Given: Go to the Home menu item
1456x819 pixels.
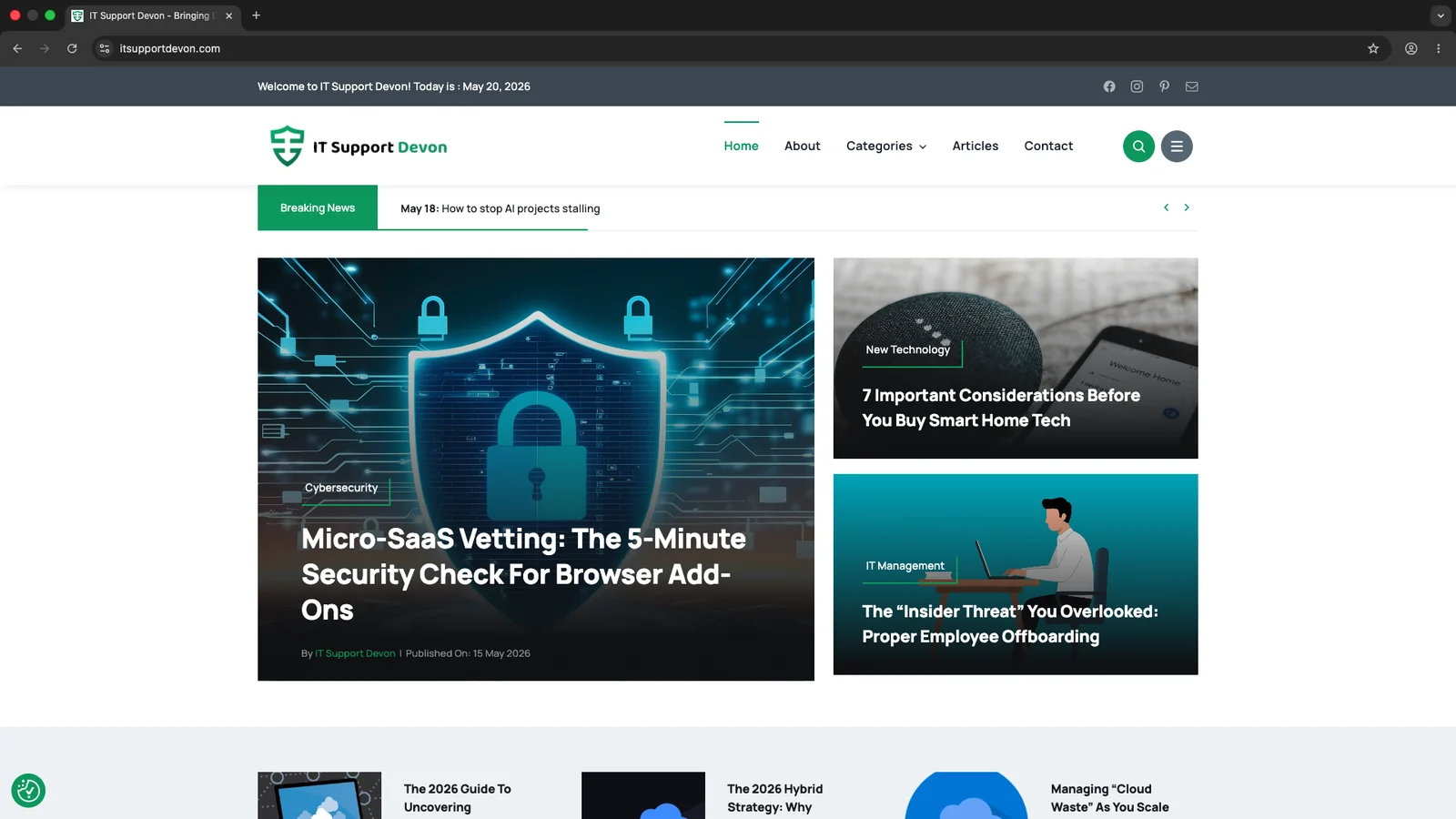Looking at the screenshot, I should (x=742, y=146).
